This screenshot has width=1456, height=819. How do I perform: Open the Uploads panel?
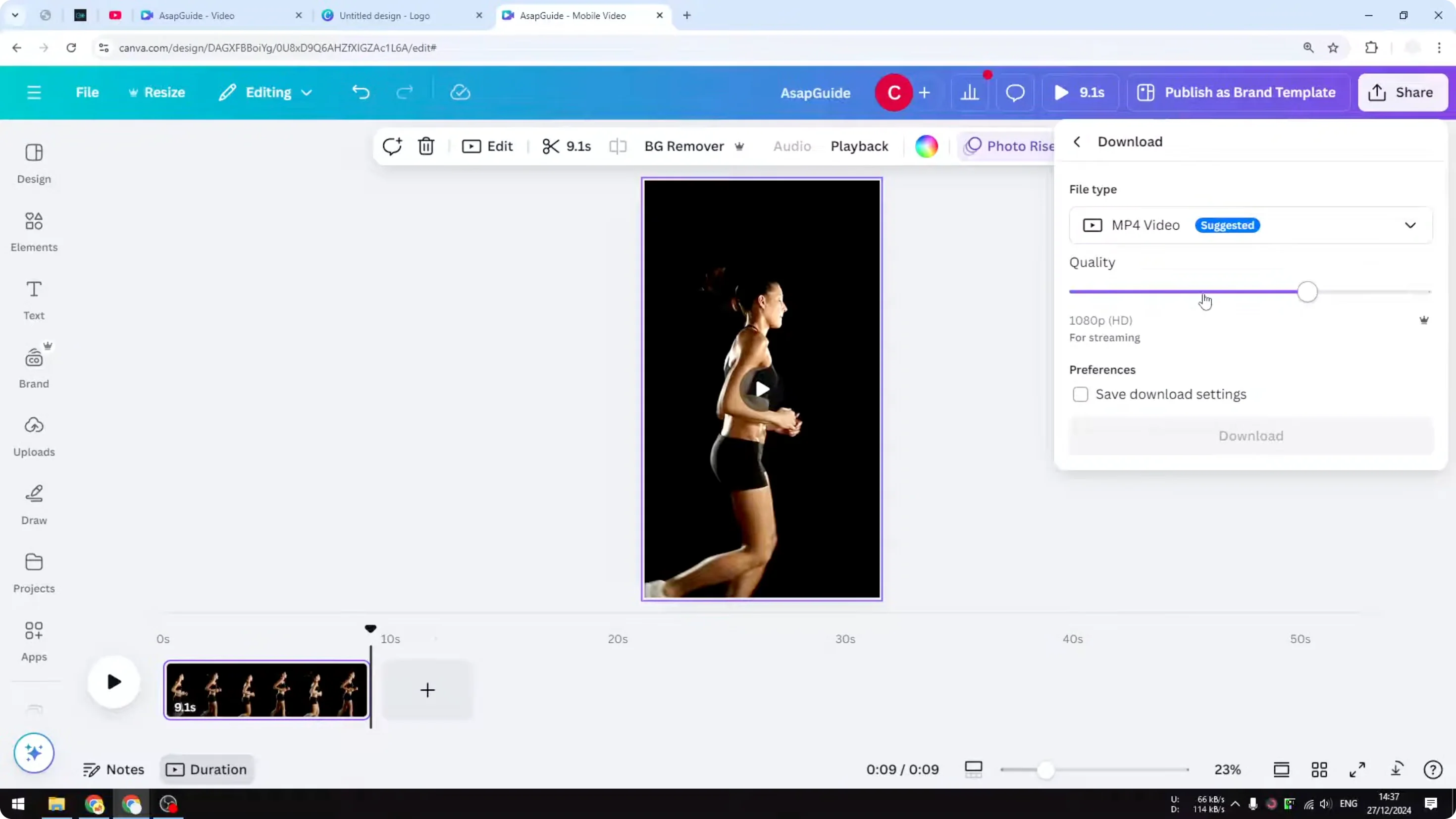(33, 435)
